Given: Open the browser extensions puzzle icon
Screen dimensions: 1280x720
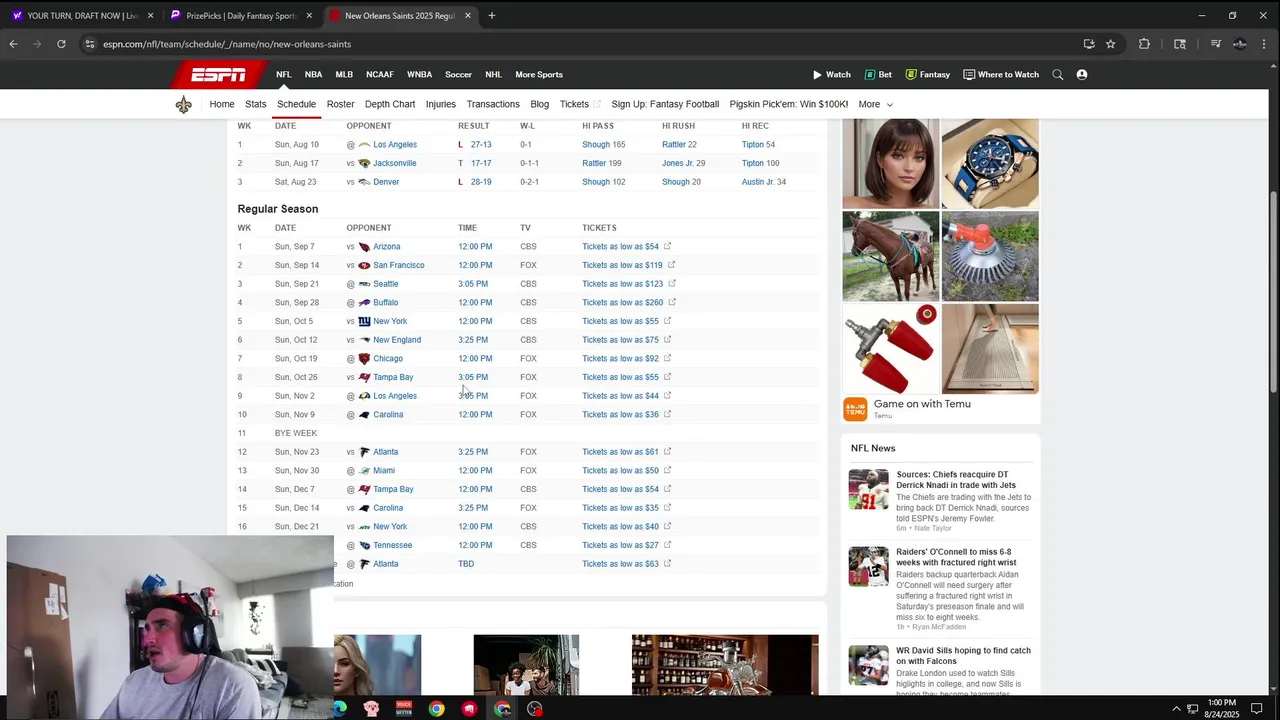Looking at the screenshot, I should tap(1144, 44).
